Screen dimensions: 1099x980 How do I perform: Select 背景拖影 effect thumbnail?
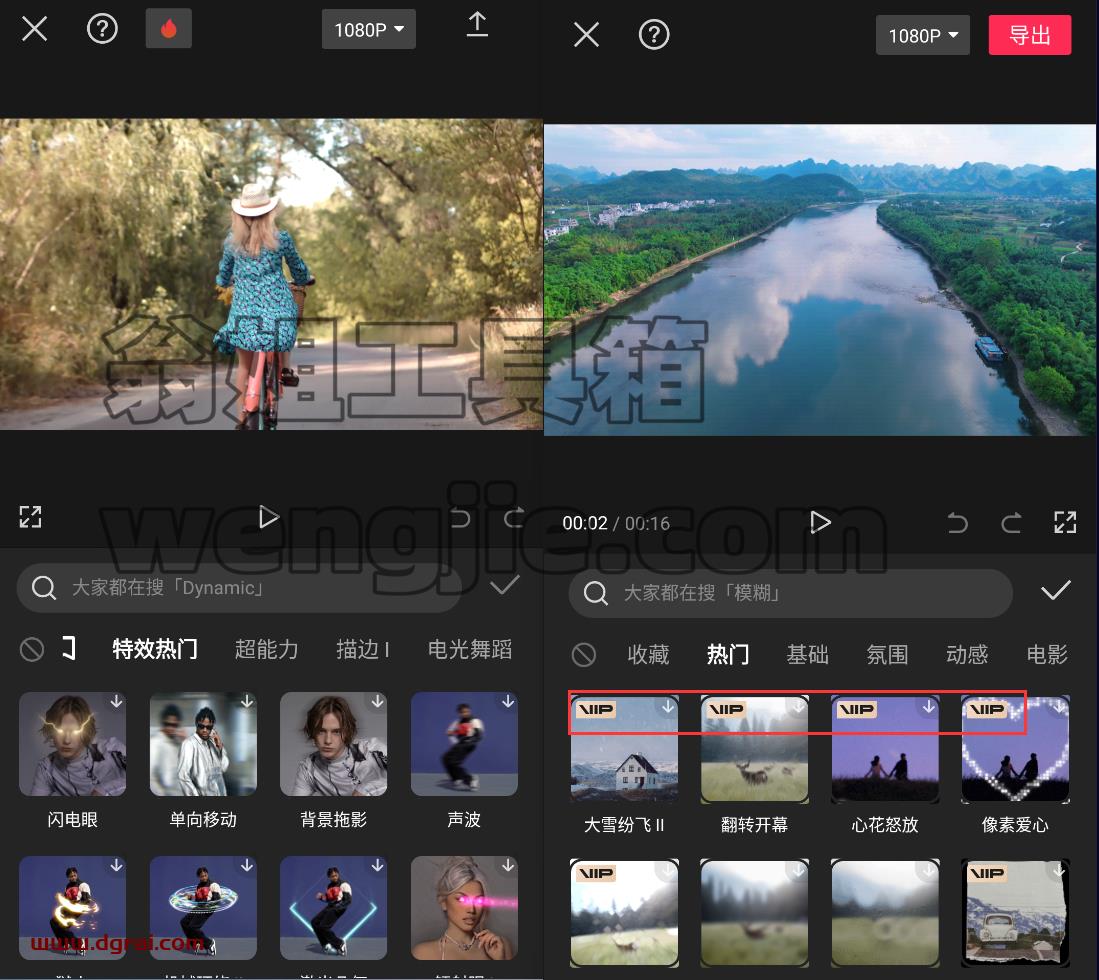pyautogui.click(x=334, y=744)
